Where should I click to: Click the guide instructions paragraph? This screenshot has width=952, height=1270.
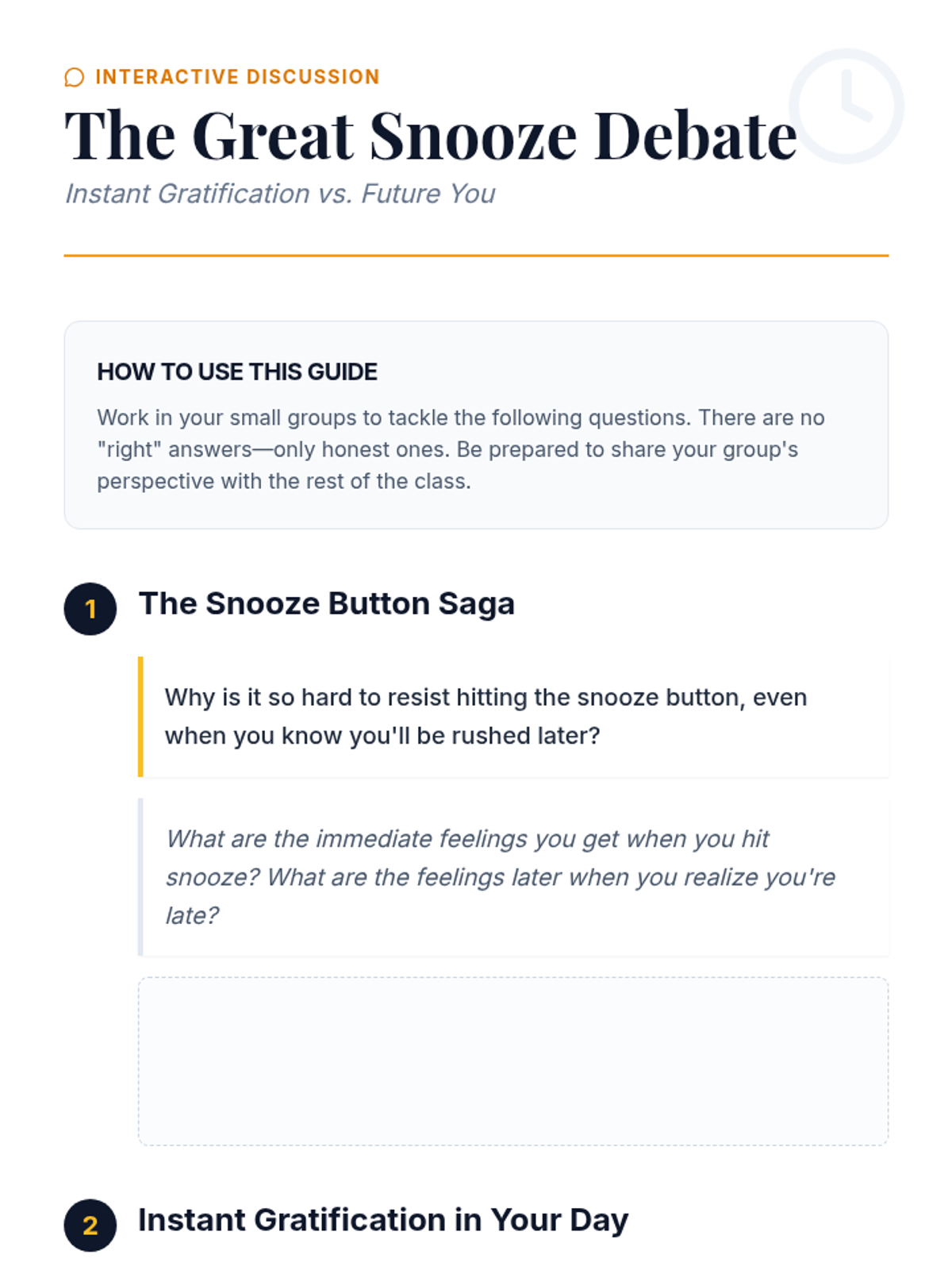click(460, 449)
